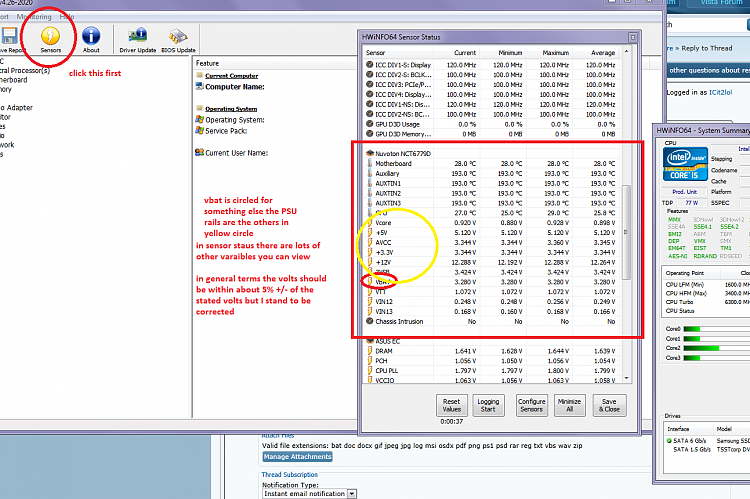Click the Feature column header

pyautogui.click(x=207, y=63)
